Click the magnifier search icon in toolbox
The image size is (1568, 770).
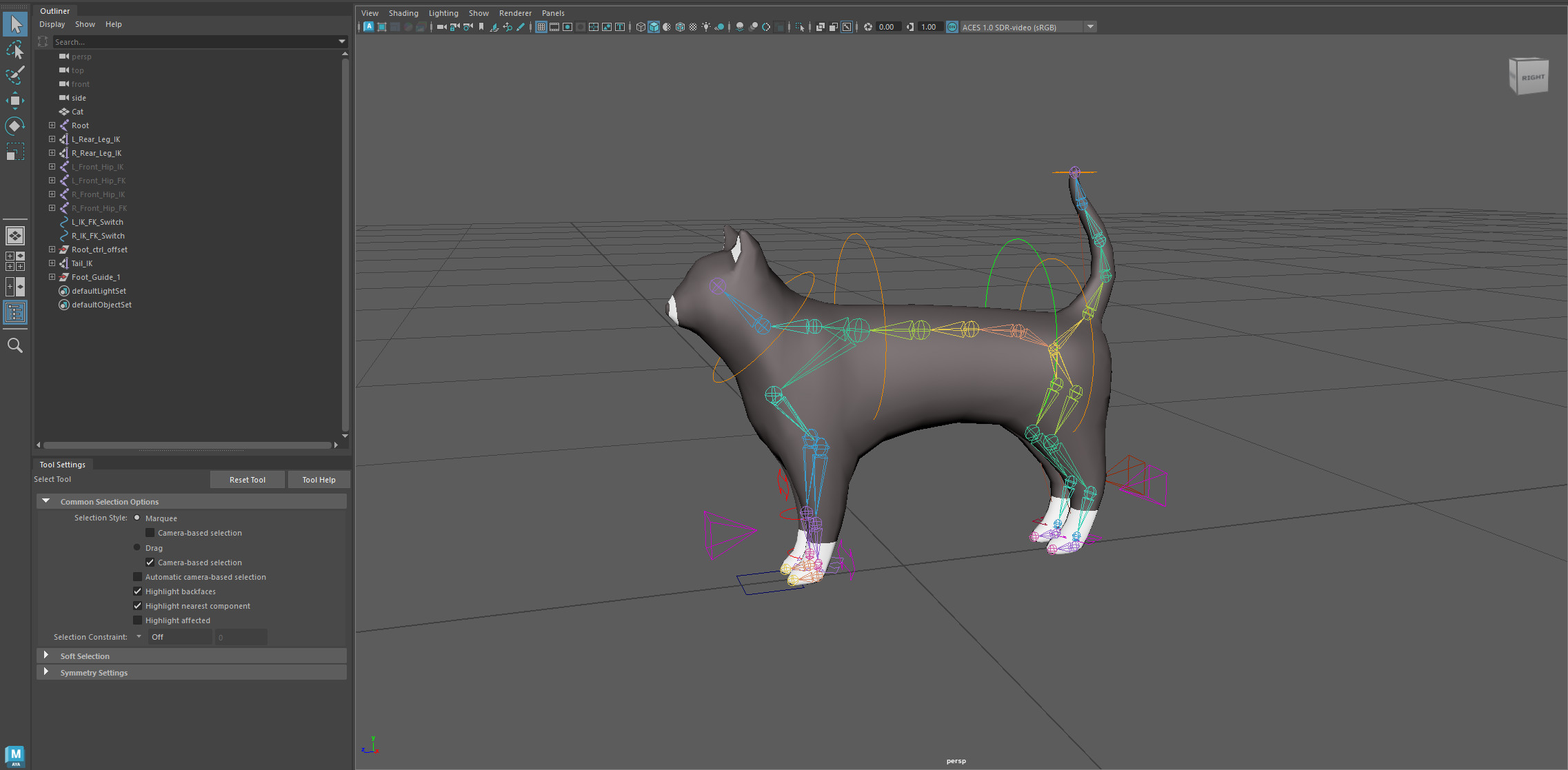pyautogui.click(x=15, y=345)
